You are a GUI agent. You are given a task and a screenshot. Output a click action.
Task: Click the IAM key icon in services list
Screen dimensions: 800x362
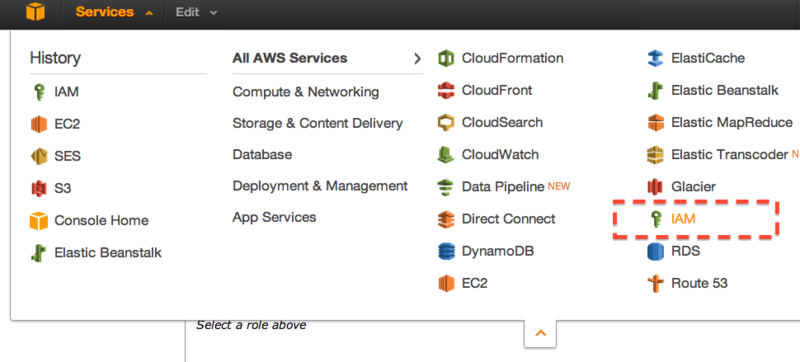655,219
